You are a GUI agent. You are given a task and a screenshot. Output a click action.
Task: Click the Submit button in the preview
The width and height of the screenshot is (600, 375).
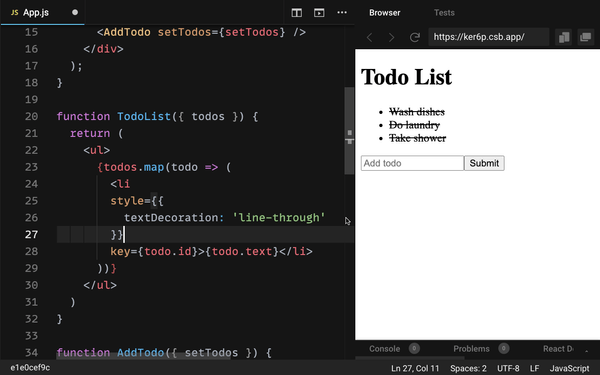pos(484,163)
